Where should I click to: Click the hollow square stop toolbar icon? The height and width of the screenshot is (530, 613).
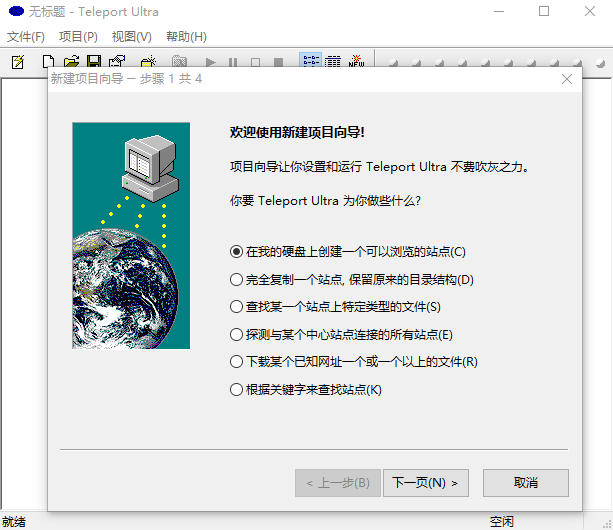pos(256,62)
